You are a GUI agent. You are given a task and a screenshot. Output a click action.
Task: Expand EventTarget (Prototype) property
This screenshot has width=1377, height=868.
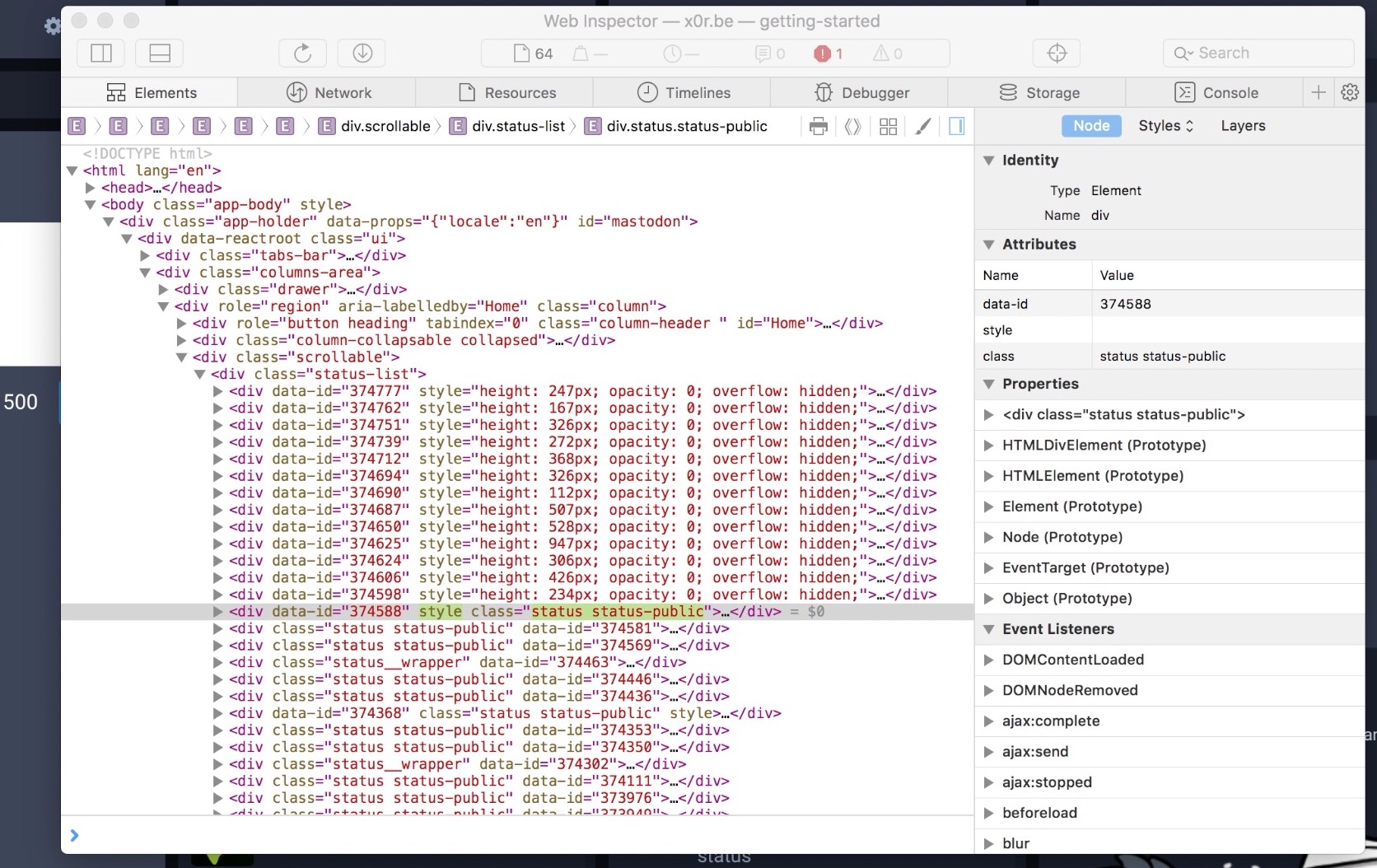click(x=989, y=568)
